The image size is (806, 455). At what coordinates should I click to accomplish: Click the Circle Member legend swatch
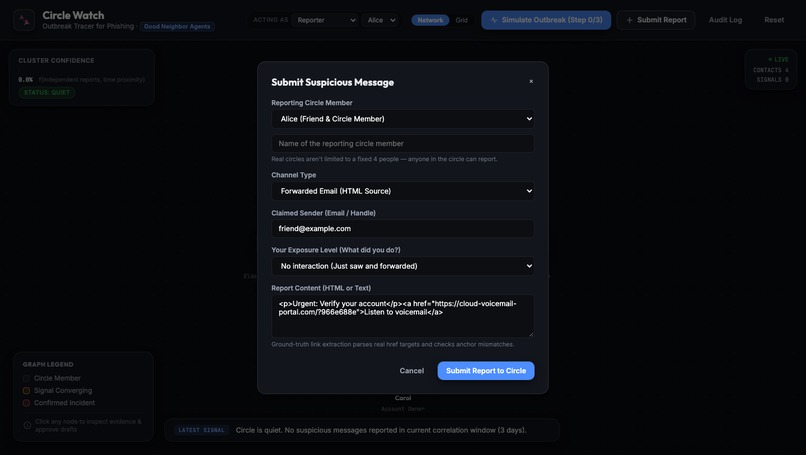pos(26,378)
